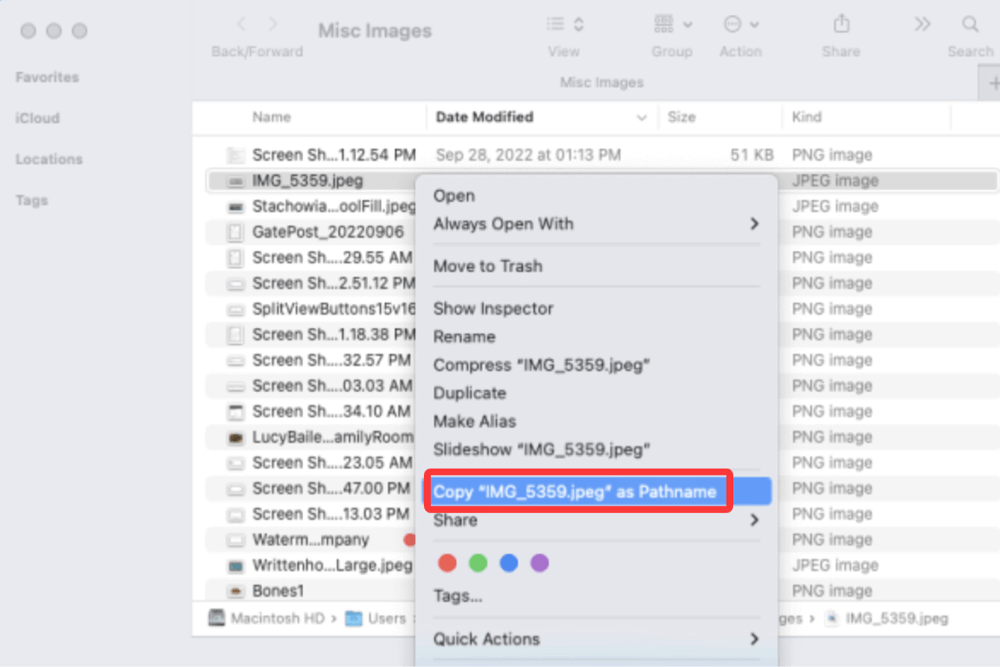This screenshot has width=1000, height=667.
Task: Click the Share toolbar icon
Action: 841,24
